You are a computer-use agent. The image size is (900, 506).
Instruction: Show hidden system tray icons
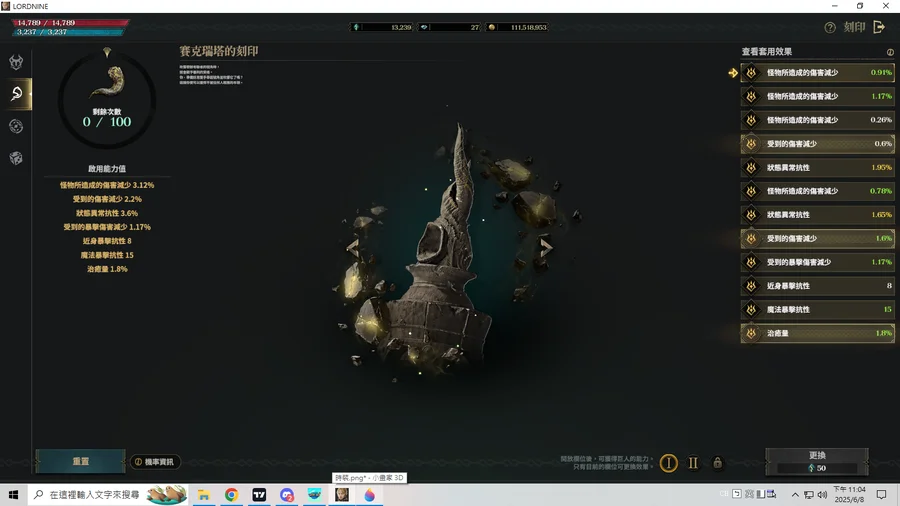coord(795,495)
